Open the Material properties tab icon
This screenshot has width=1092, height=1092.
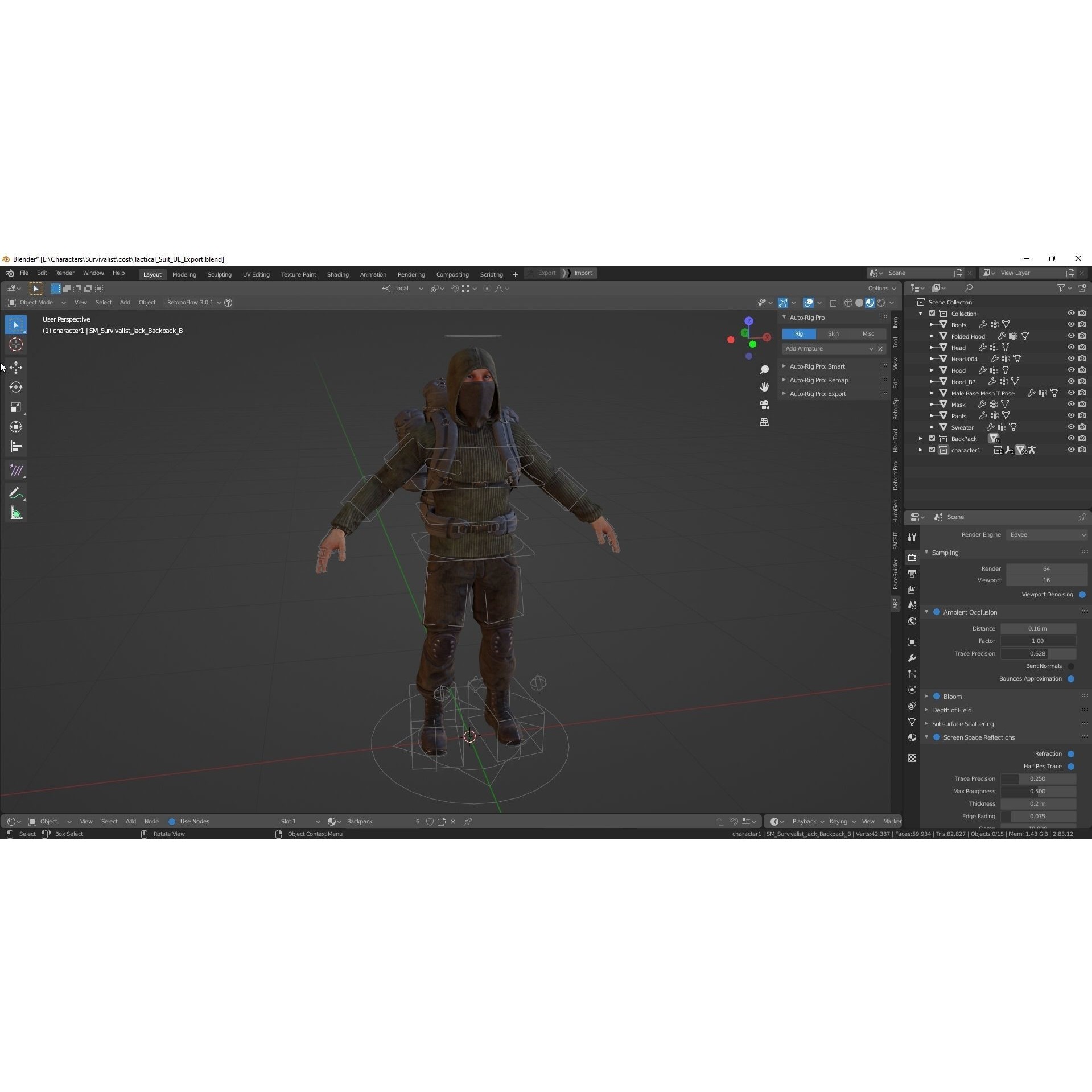point(912,737)
